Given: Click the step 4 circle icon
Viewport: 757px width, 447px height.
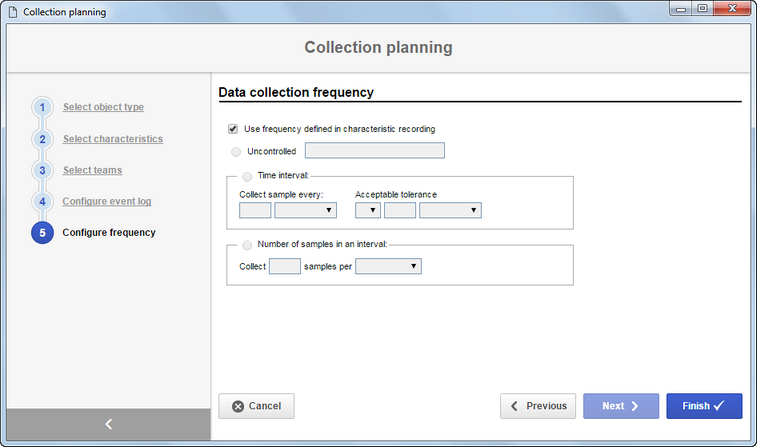Looking at the screenshot, I should (42, 201).
